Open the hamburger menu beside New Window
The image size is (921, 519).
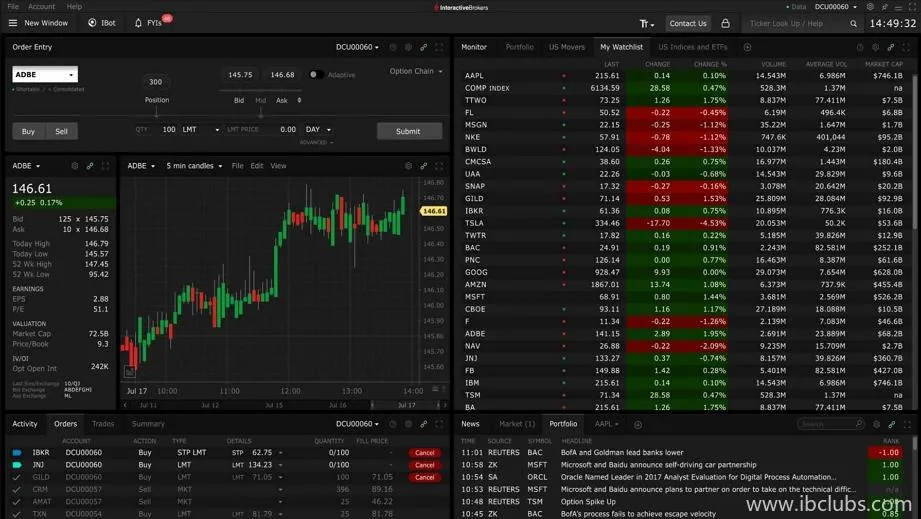12,23
